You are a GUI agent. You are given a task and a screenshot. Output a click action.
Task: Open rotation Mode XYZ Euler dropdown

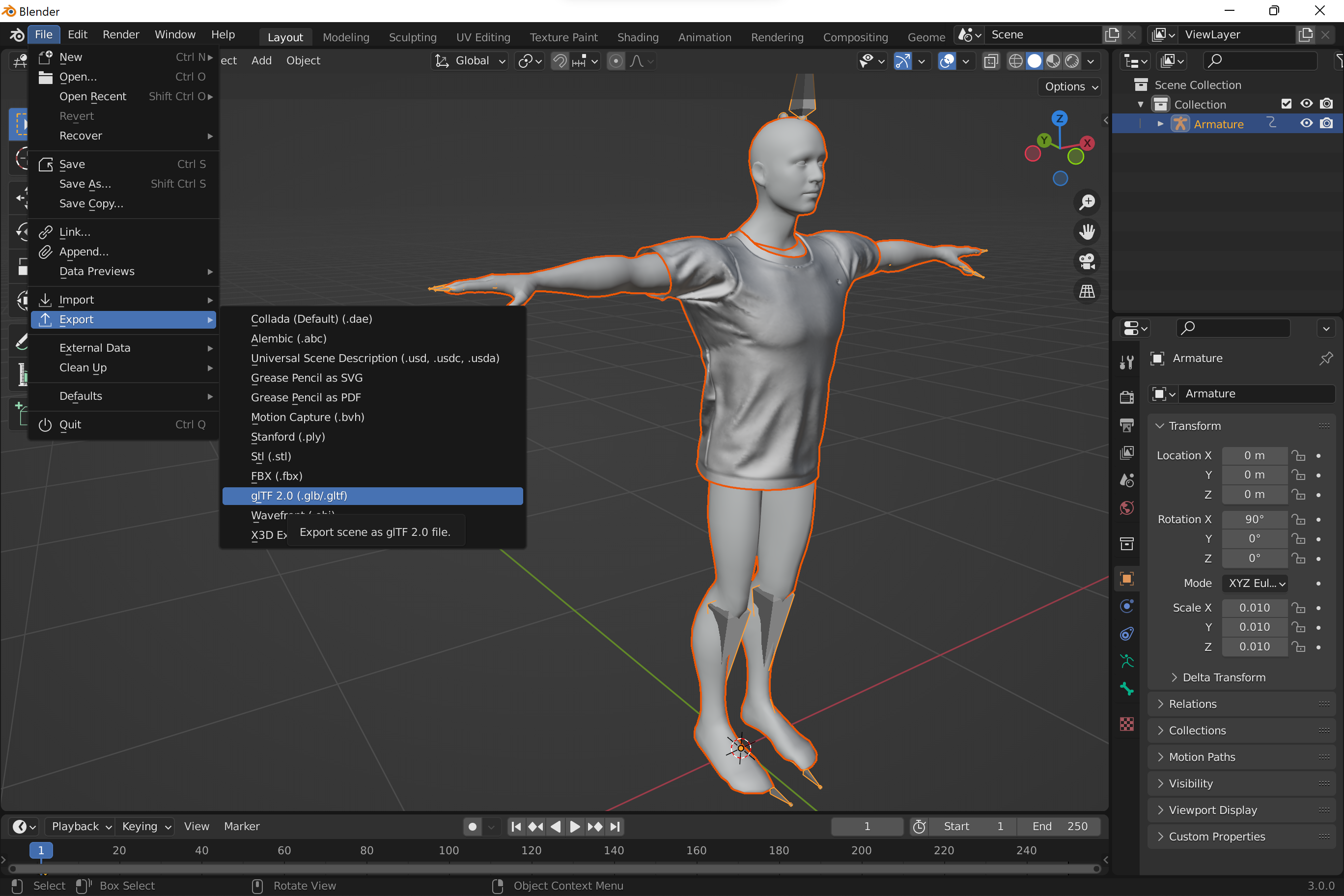1256,584
